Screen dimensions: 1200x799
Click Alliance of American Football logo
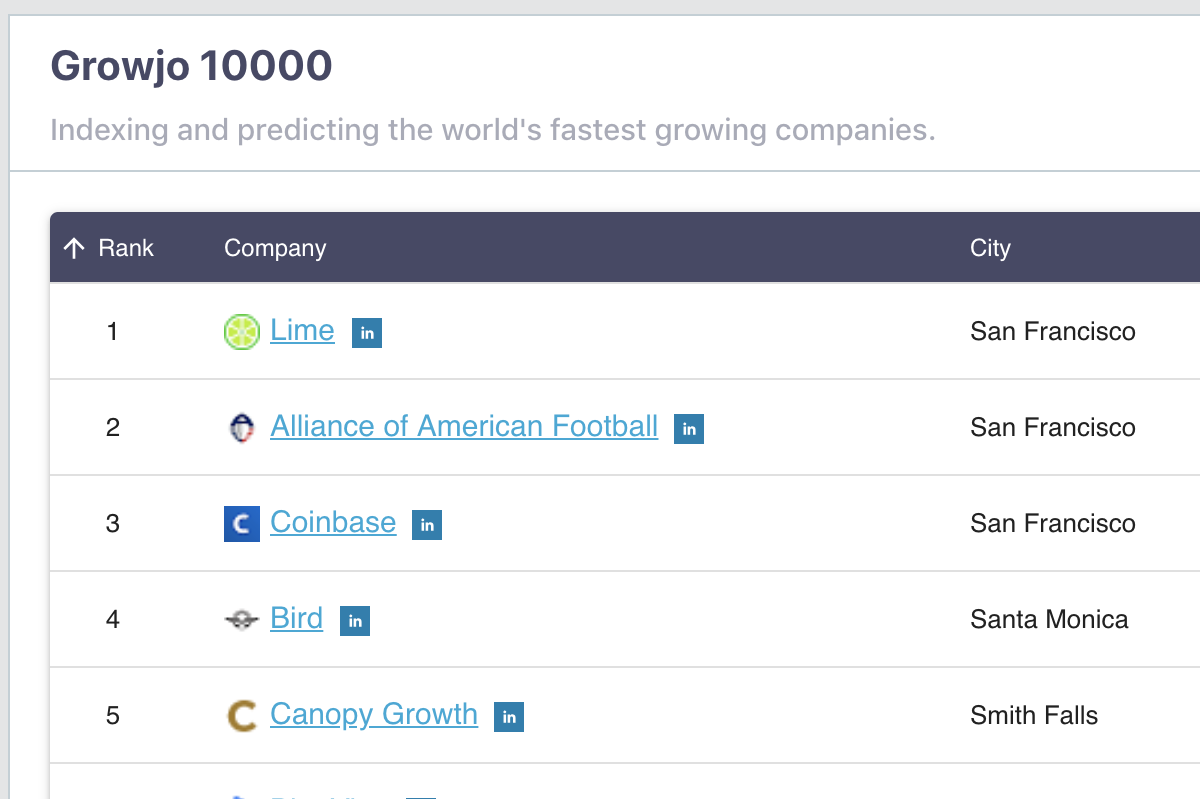coord(241,428)
